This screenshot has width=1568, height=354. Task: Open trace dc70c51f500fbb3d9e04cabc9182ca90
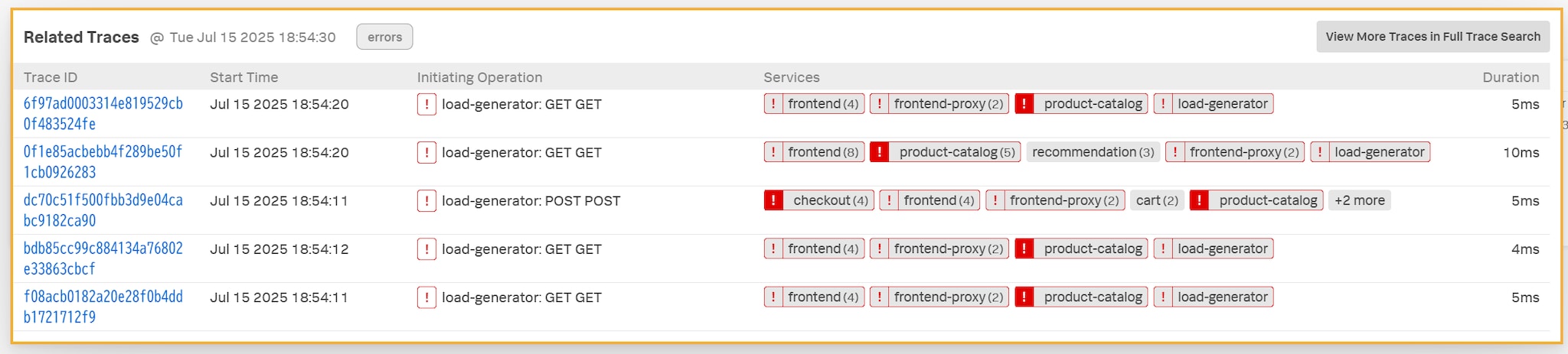(x=103, y=209)
